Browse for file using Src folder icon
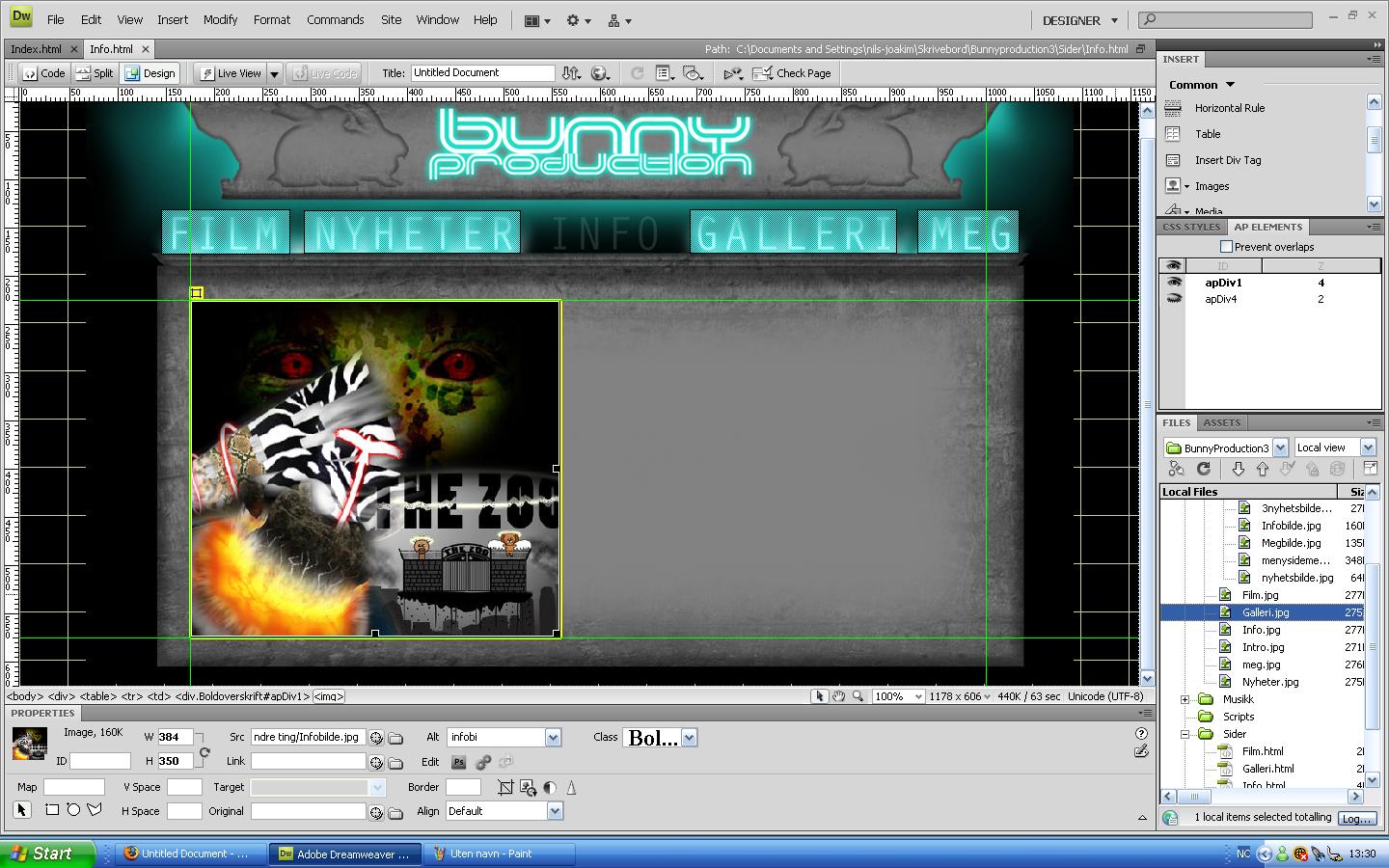The image size is (1389, 868). coord(395,738)
